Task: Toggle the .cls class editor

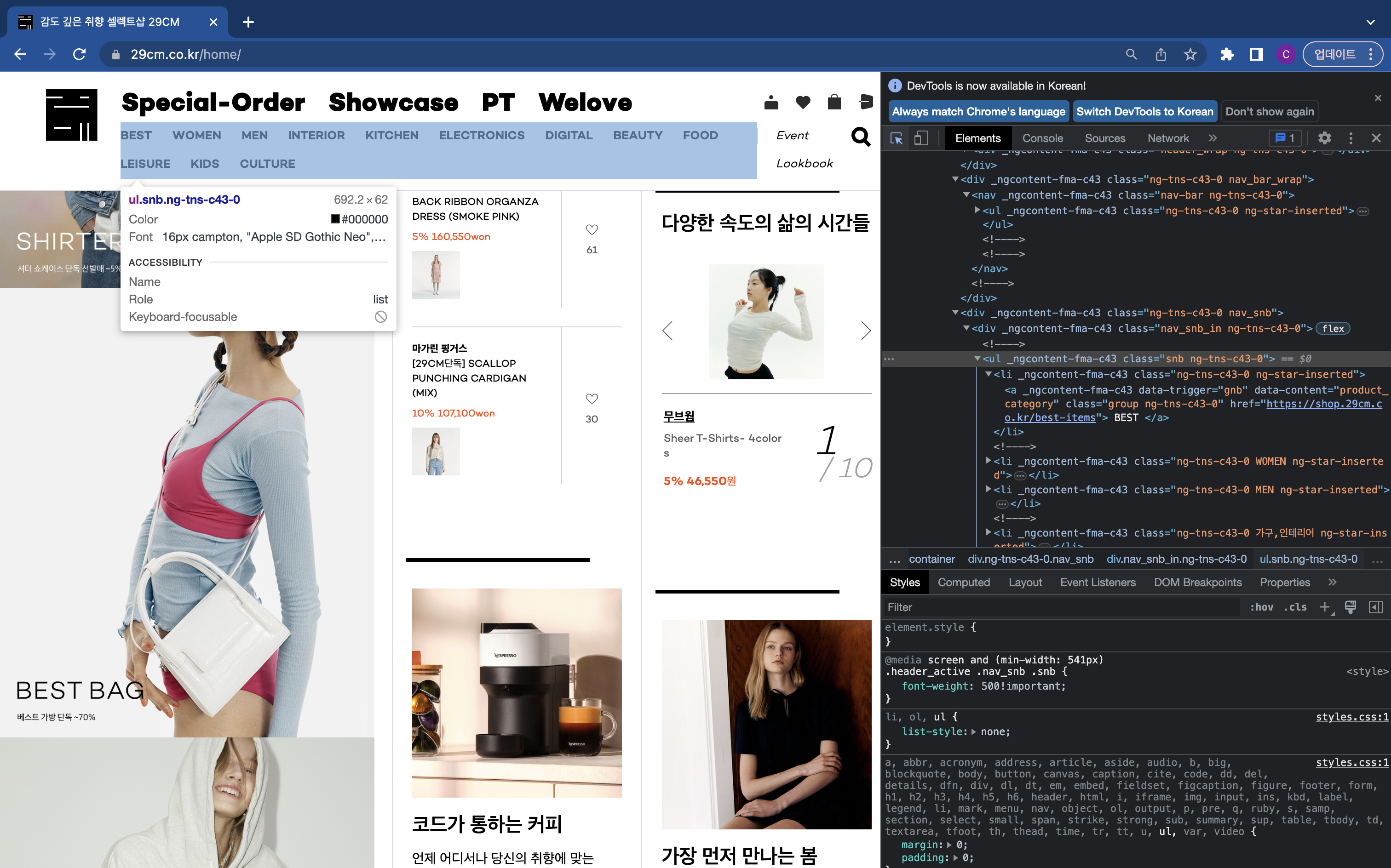Action: coord(1295,607)
